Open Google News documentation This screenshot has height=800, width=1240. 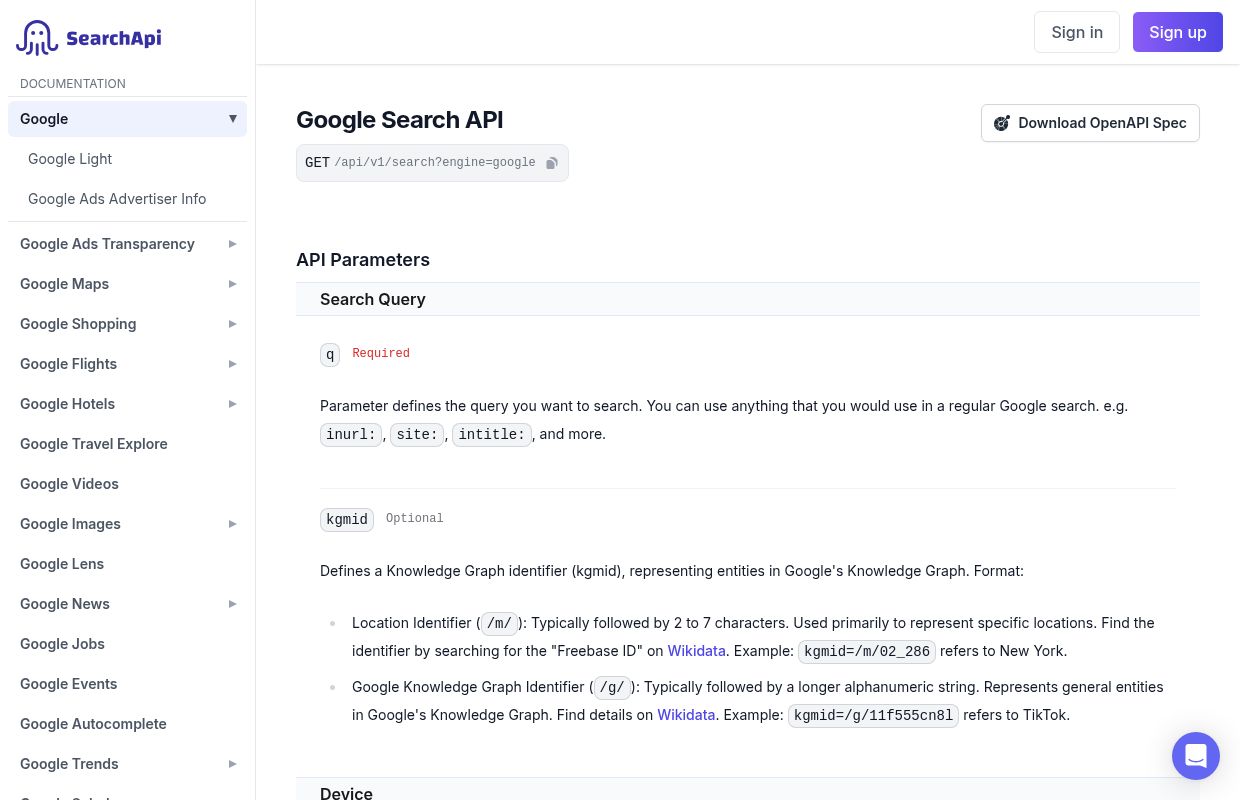pos(65,604)
